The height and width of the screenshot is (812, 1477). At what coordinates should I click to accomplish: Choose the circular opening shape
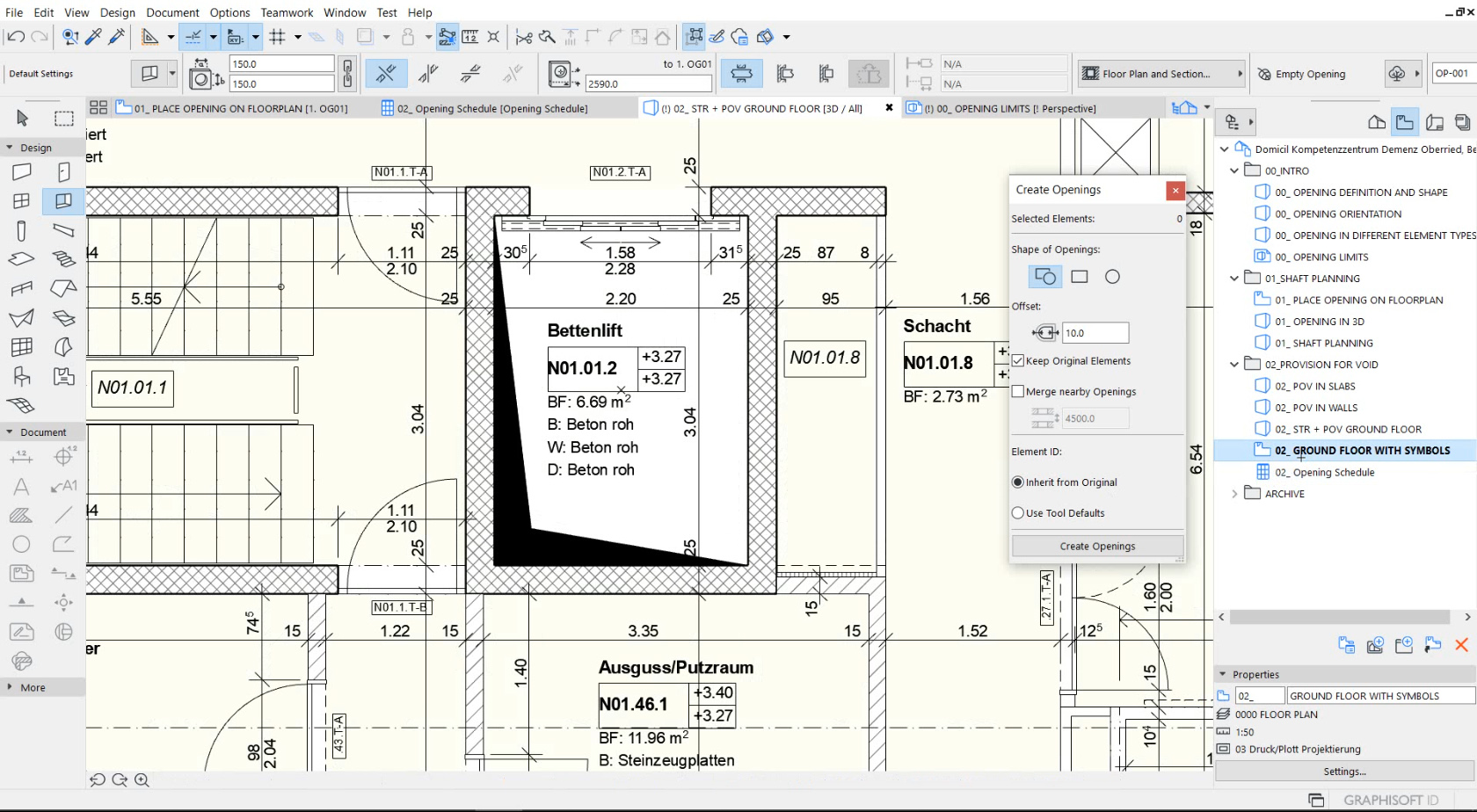pos(1112,277)
